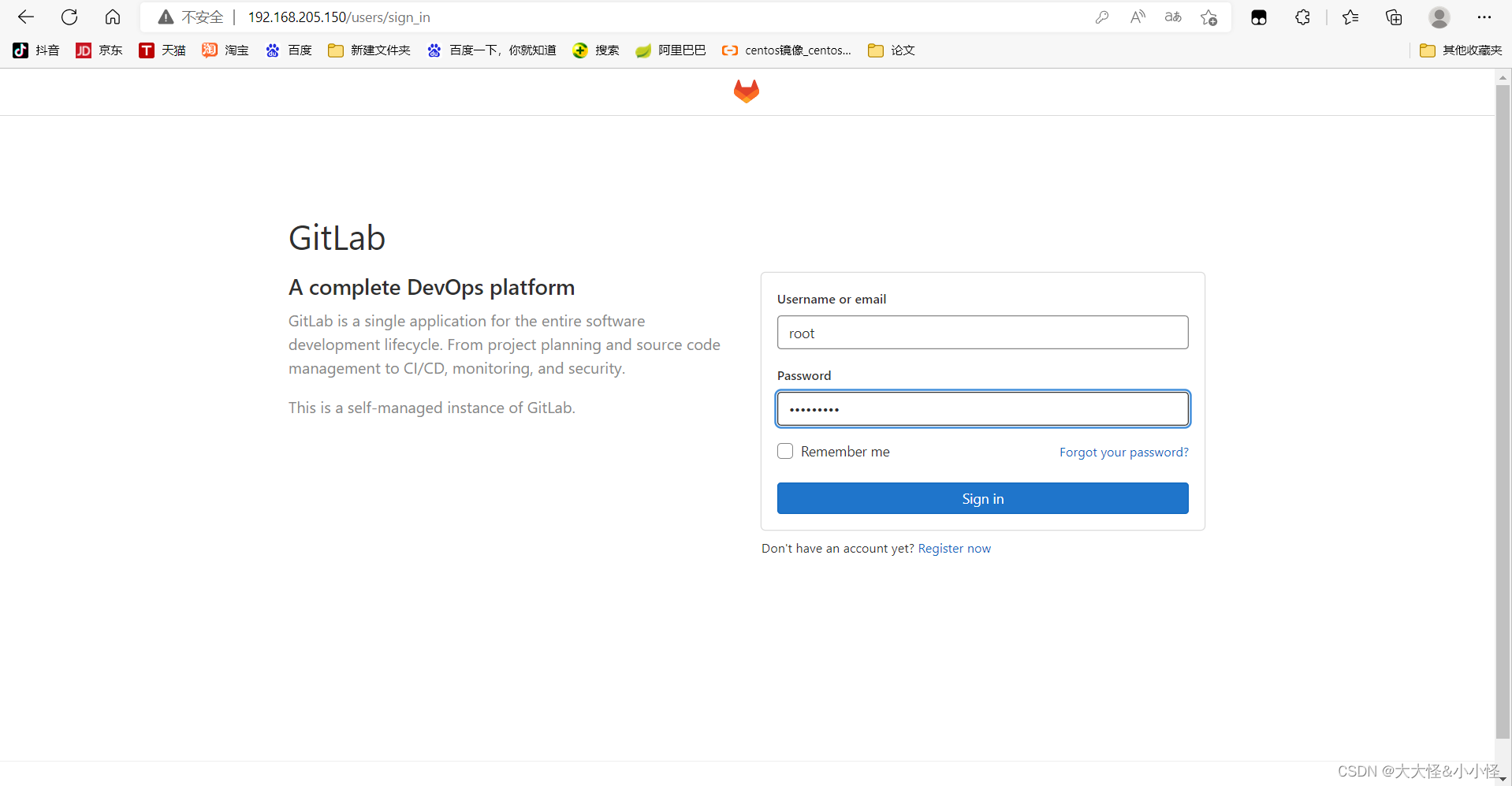Open the 京东 bookmark
This screenshot has width=1512, height=786.
99,50
